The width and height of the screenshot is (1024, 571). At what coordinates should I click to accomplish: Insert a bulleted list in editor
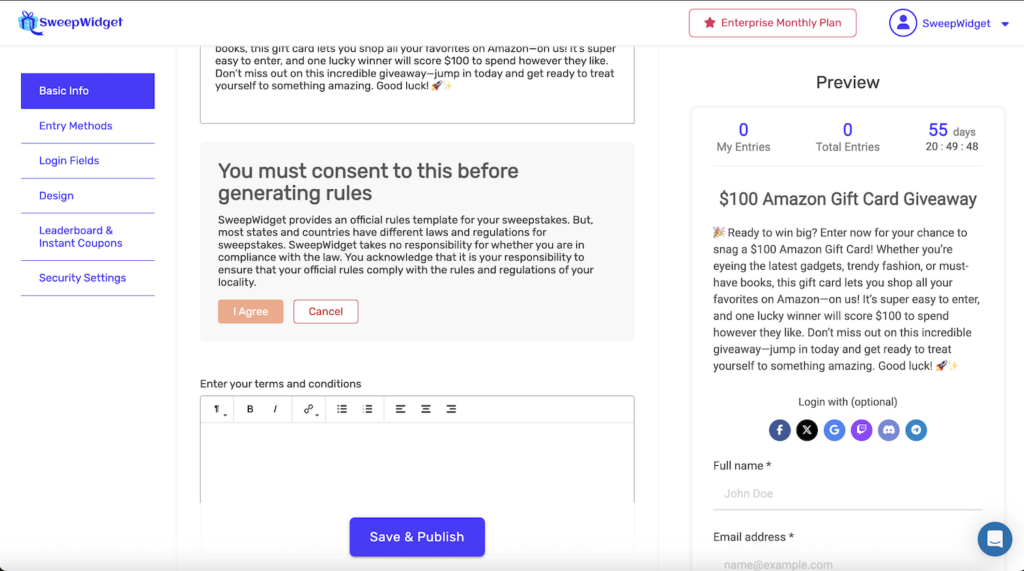point(342,409)
